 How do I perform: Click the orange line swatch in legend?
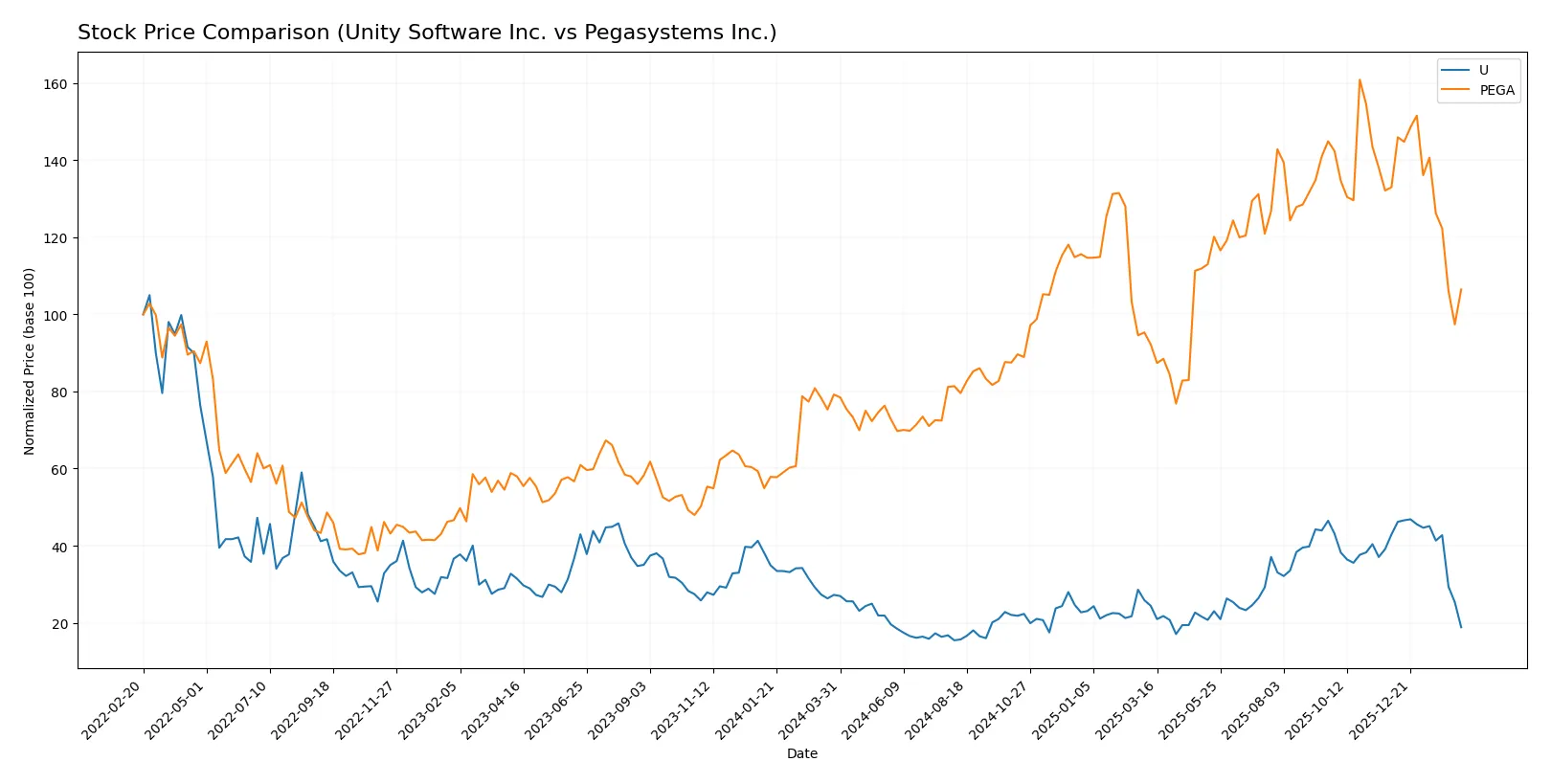1455,91
